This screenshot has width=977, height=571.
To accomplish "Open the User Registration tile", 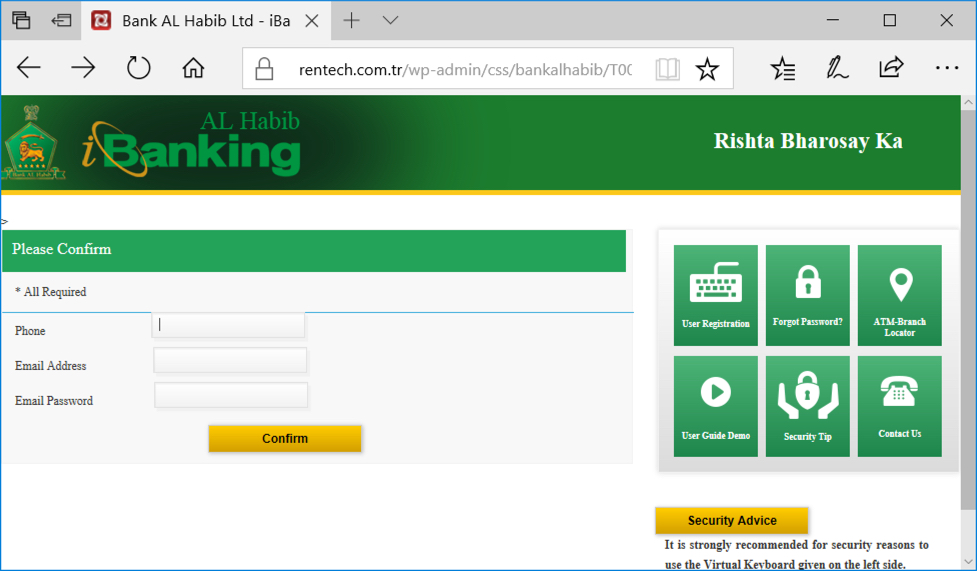I will click(x=715, y=295).
